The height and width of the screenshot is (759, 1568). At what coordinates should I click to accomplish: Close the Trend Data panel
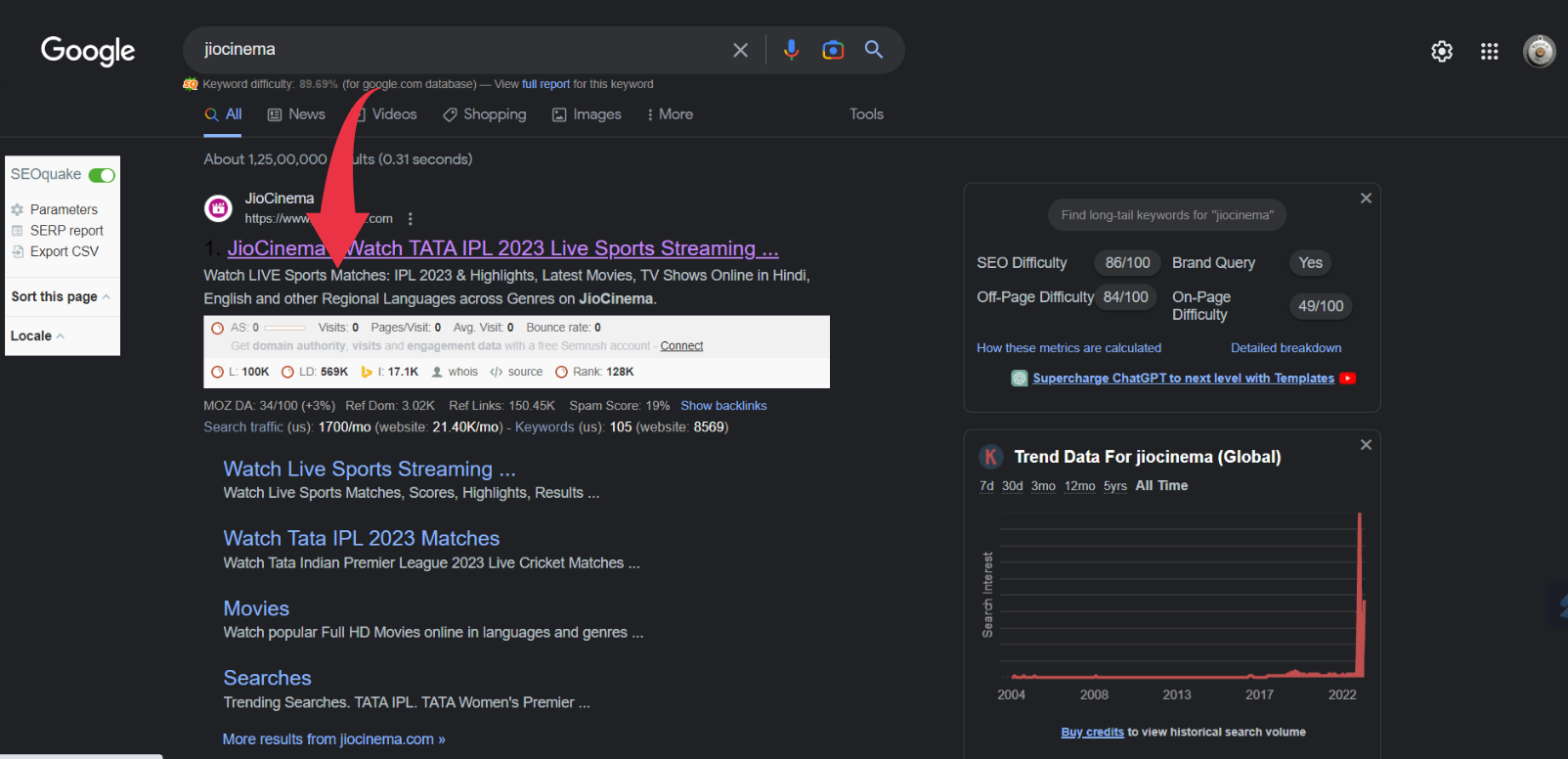tap(1367, 444)
